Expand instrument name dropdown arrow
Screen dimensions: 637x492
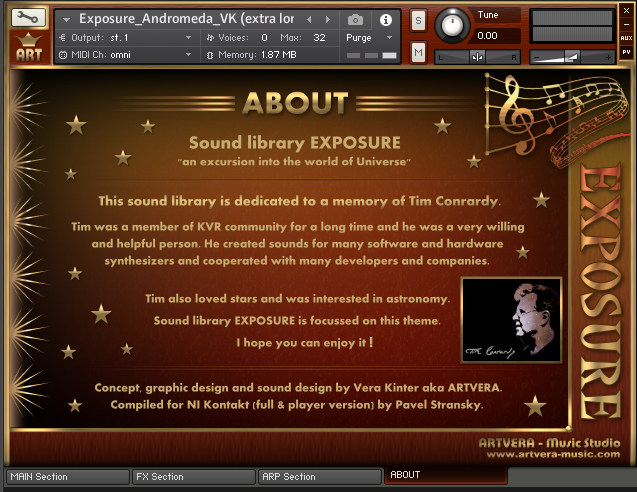pyautogui.click(x=67, y=20)
